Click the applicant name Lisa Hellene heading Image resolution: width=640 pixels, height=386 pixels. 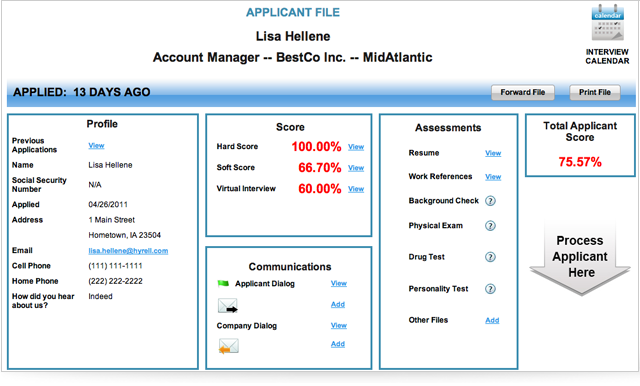(x=293, y=36)
